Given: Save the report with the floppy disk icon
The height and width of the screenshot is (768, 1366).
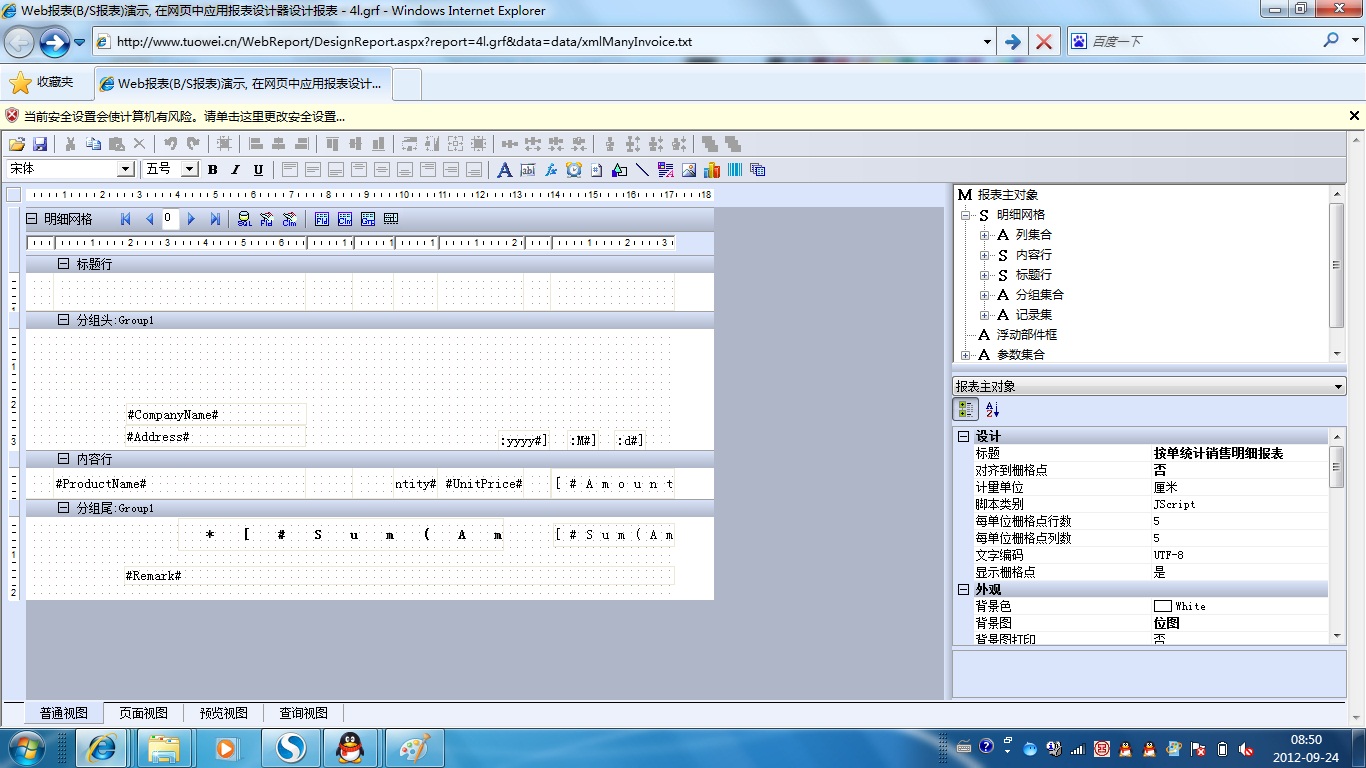Looking at the screenshot, I should (x=40, y=144).
